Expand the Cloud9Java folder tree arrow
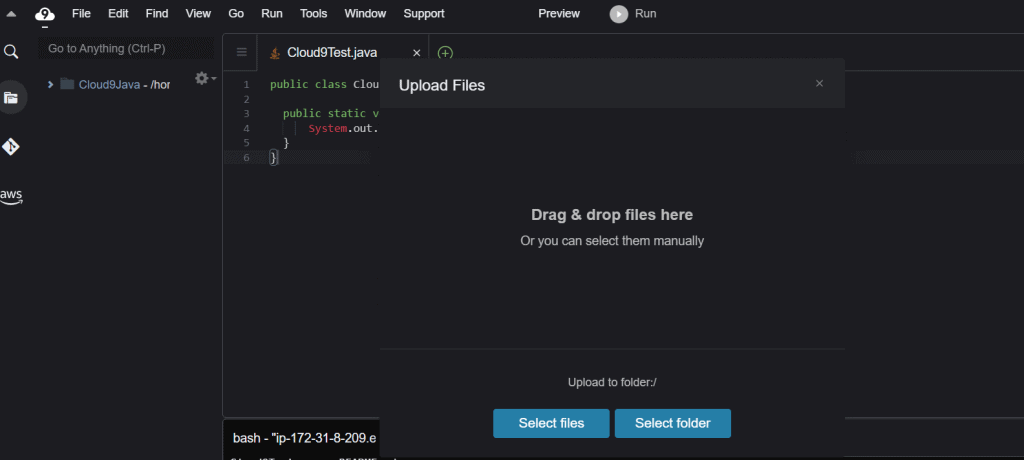 point(51,85)
